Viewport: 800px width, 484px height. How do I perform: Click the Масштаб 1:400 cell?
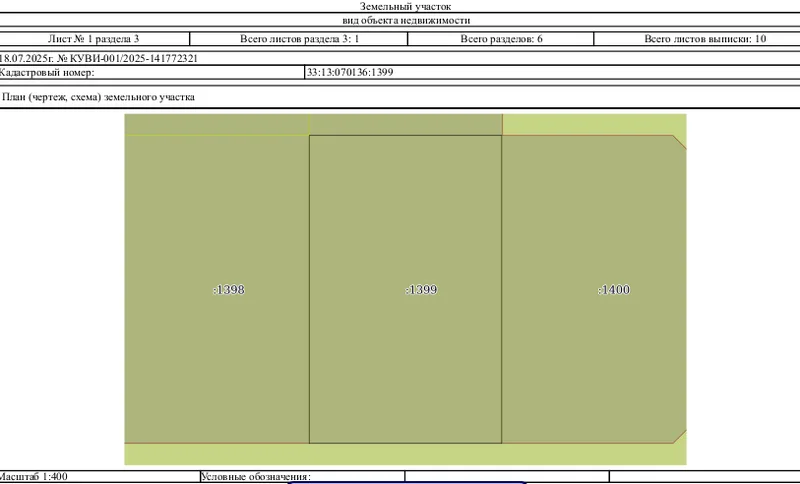point(99,477)
